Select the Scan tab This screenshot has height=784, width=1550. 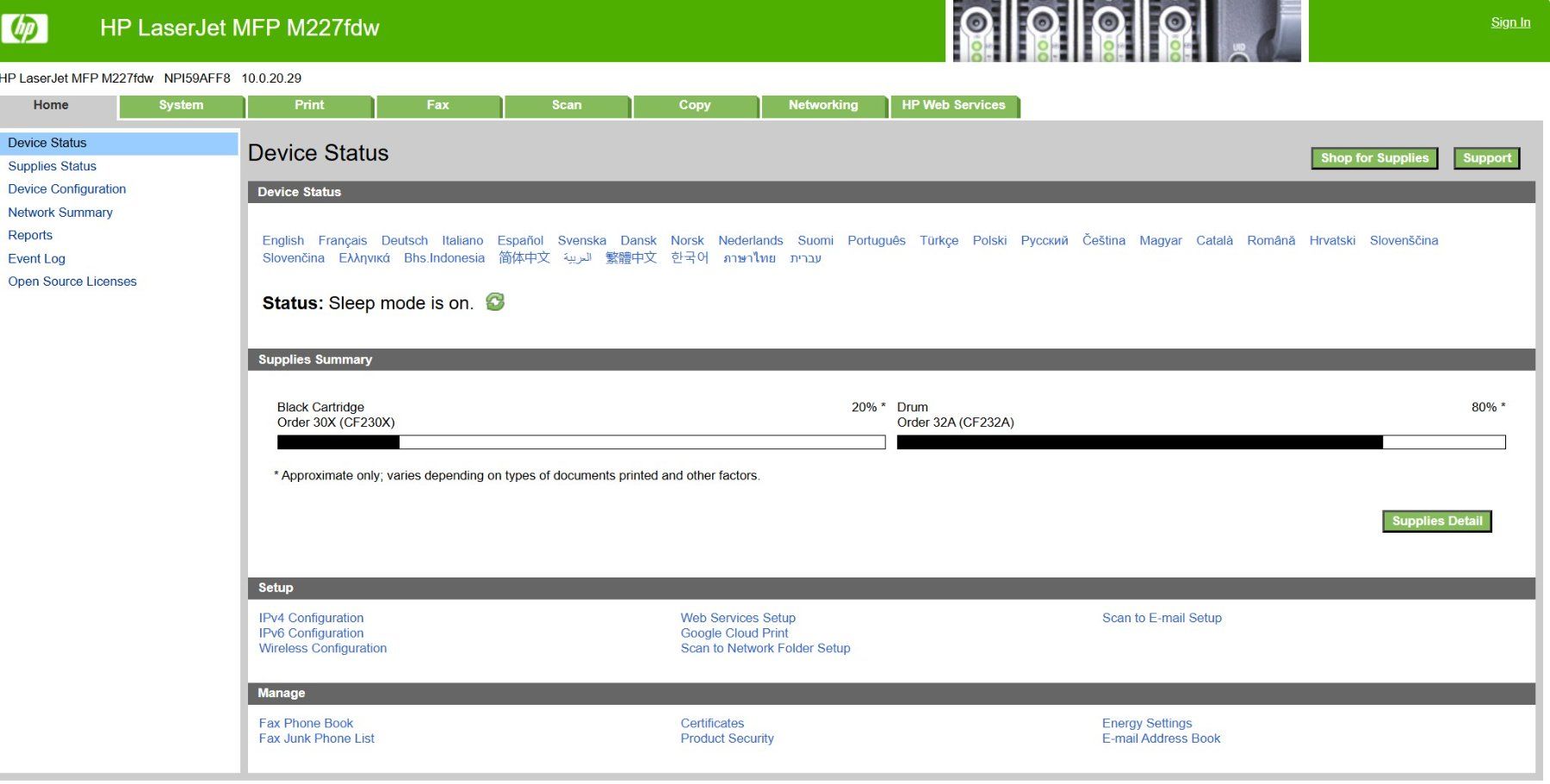pos(567,106)
